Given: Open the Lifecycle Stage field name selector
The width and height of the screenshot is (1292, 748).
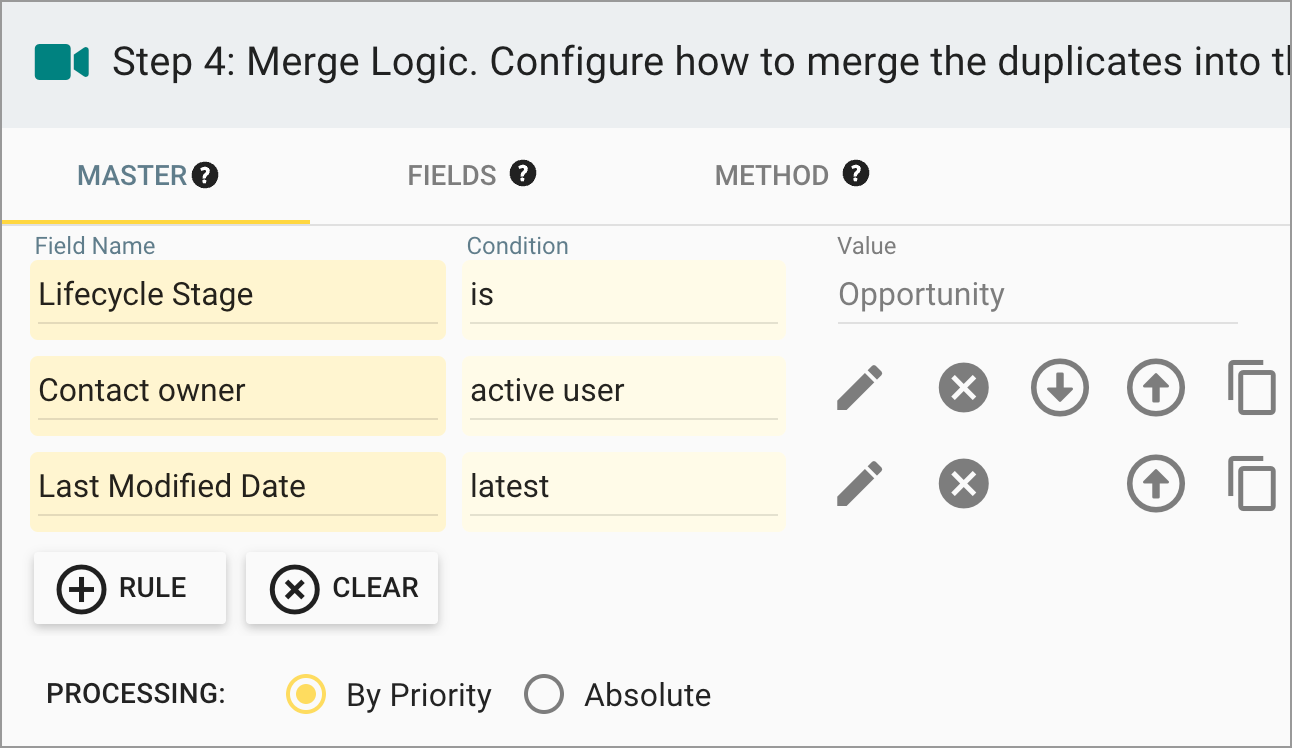Looking at the screenshot, I should pyautogui.click(x=238, y=299).
